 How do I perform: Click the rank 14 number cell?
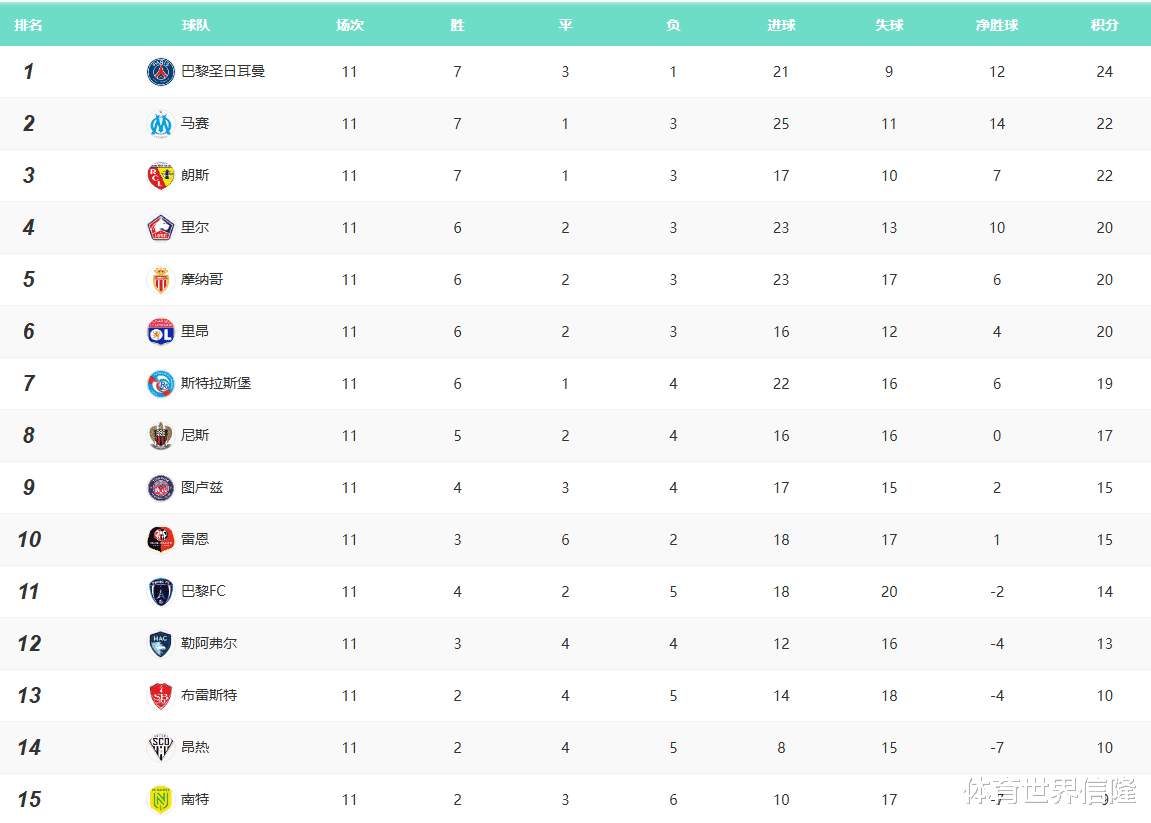(x=29, y=748)
